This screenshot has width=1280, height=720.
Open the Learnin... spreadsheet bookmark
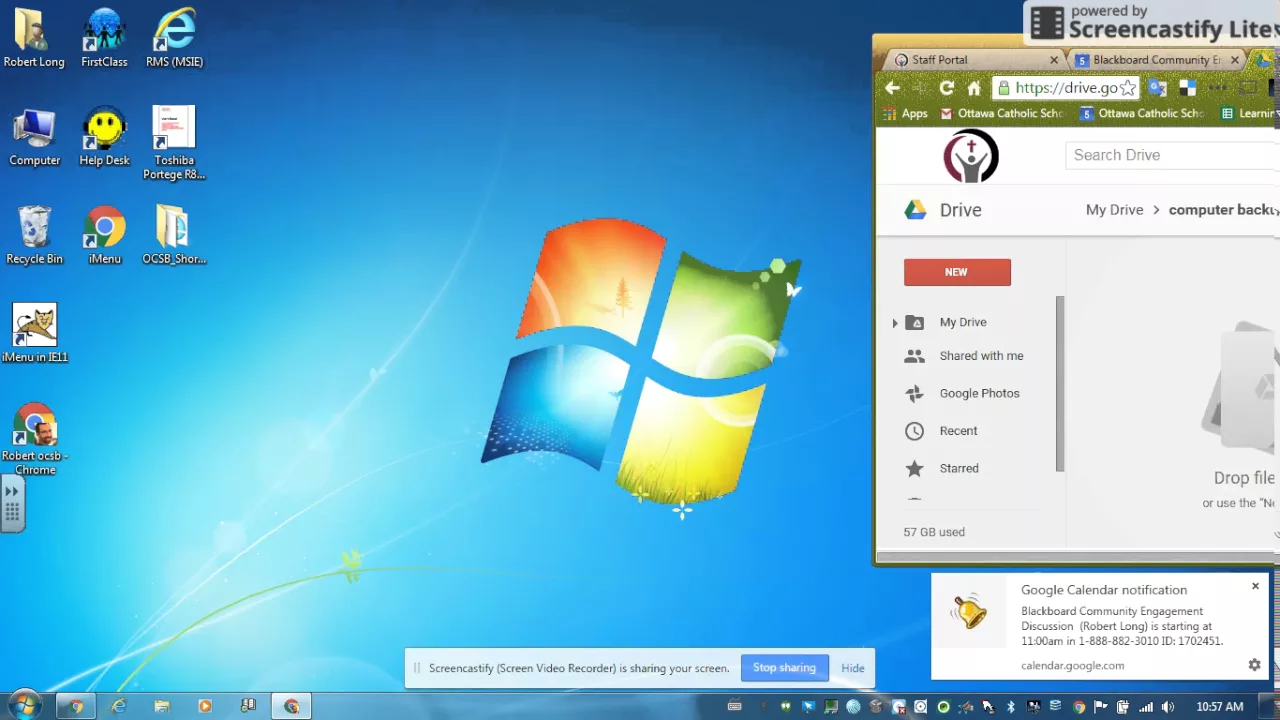coord(1247,113)
